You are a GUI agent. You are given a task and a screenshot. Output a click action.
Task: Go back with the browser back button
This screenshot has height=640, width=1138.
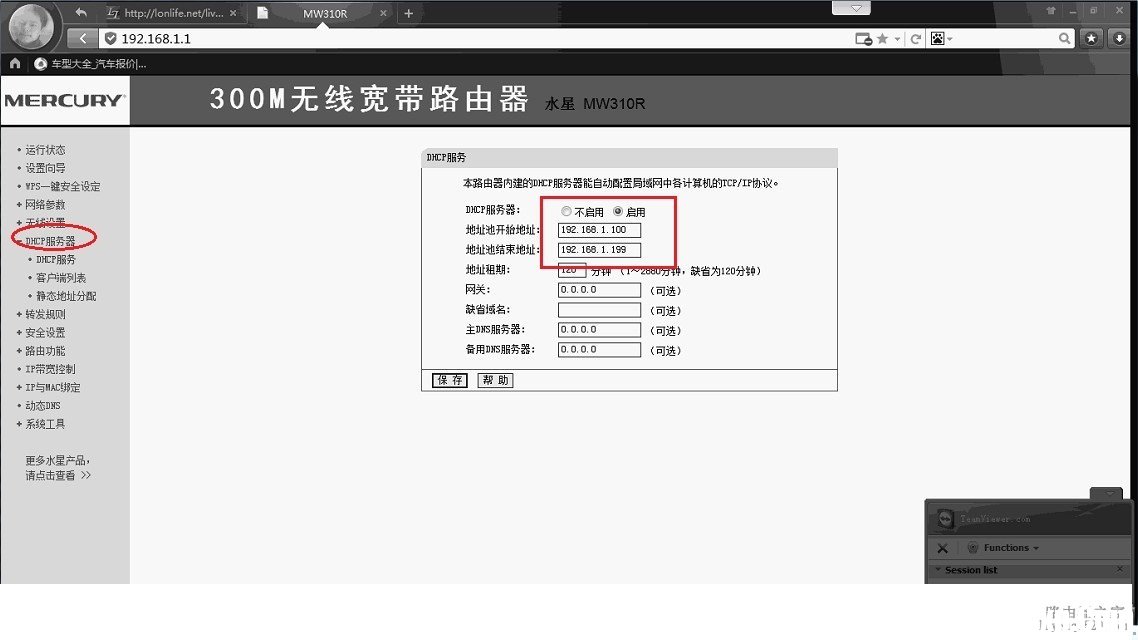click(x=83, y=38)
